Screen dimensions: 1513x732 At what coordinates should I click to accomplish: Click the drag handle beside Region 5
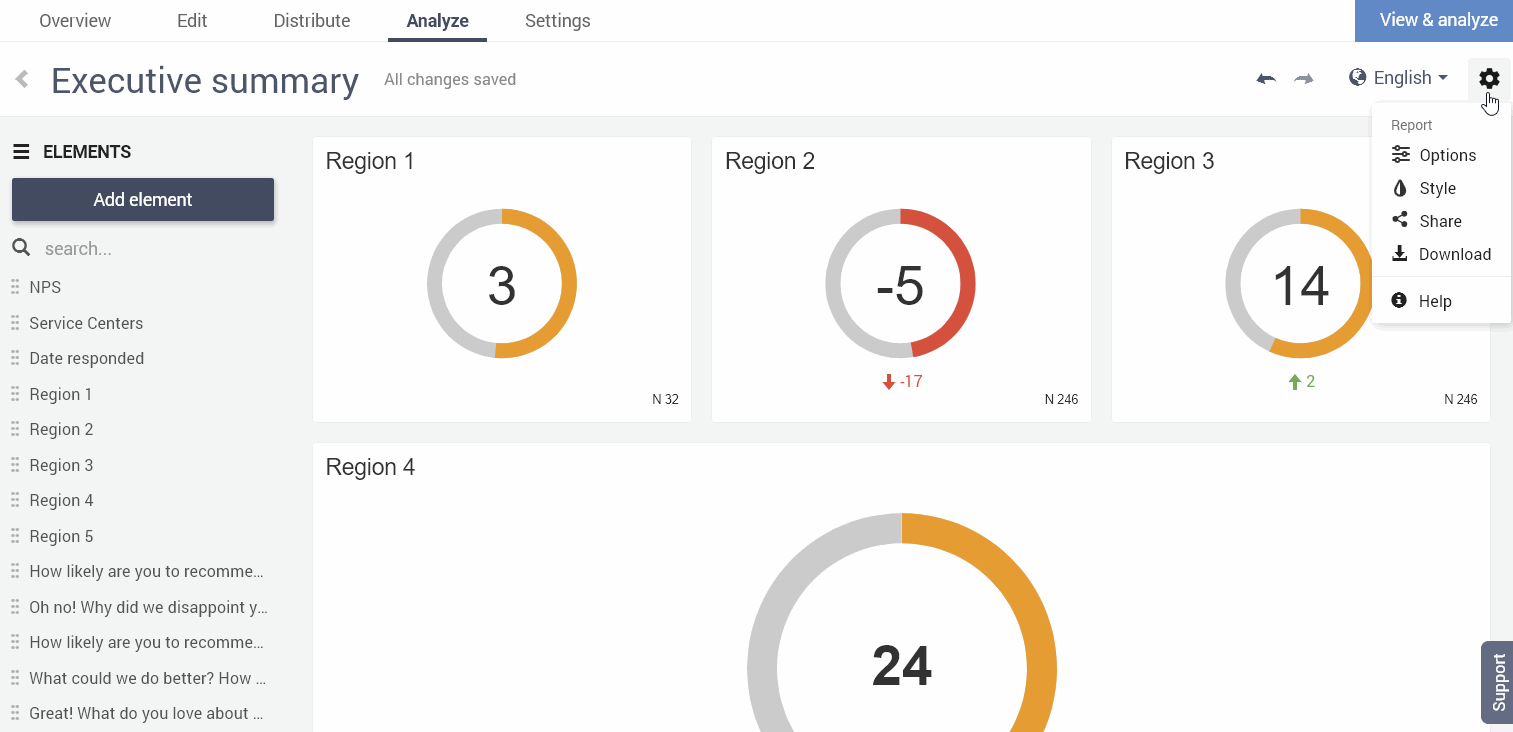15,536
